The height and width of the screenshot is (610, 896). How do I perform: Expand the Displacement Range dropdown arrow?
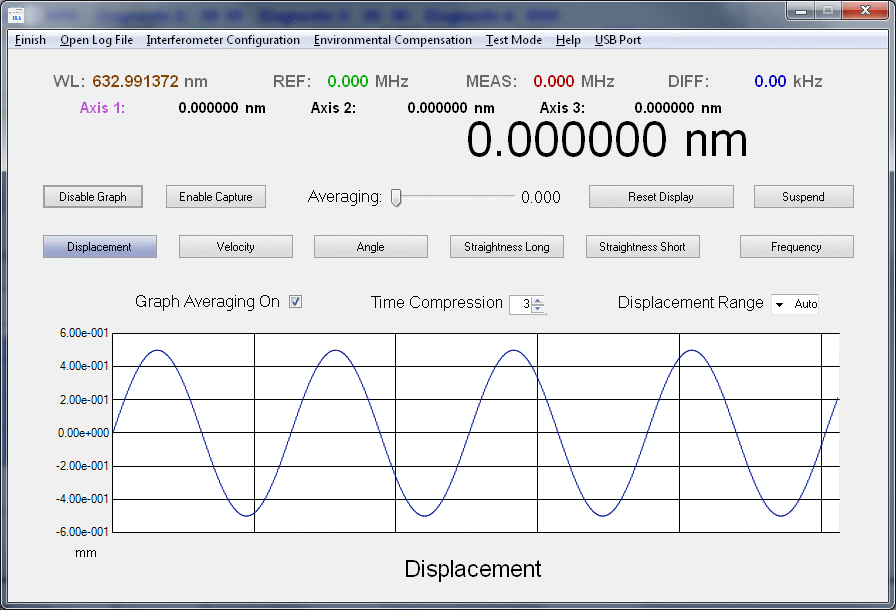click(x=780, y=304)
